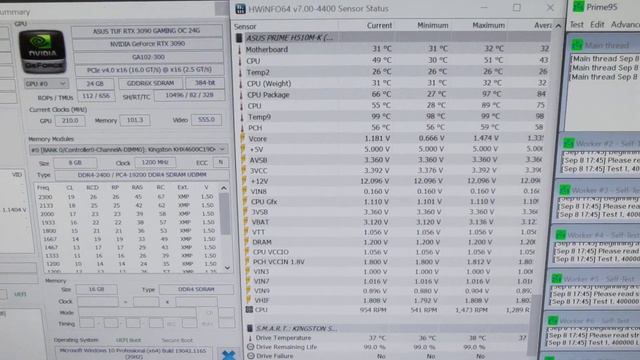Click the Worker #6 window icon in Prime95
Screen dimensions: 640x360
tap(553, 320)
